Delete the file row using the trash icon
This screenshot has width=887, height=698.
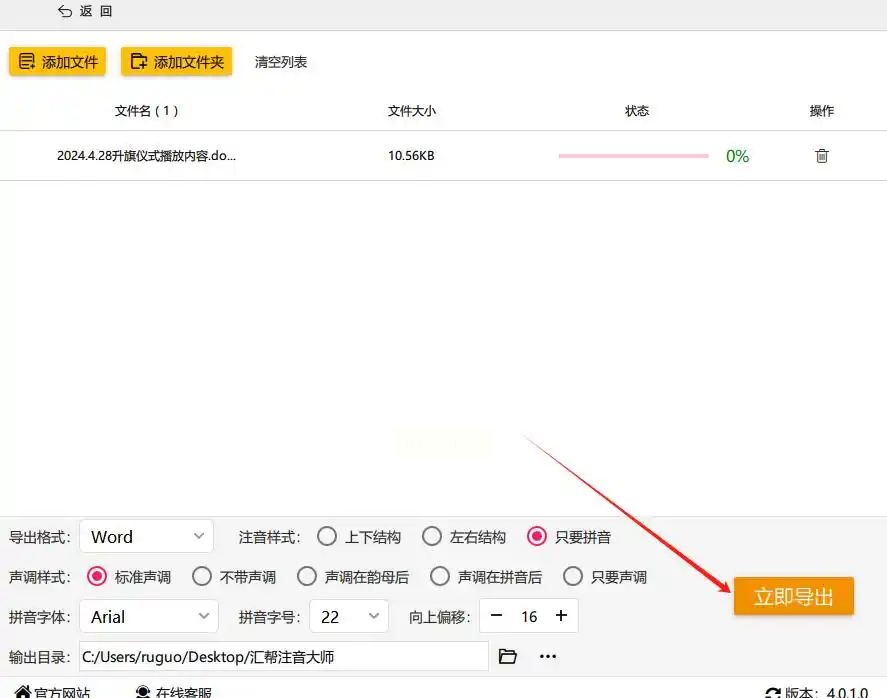pyautogui.click(x=821, y=156)
